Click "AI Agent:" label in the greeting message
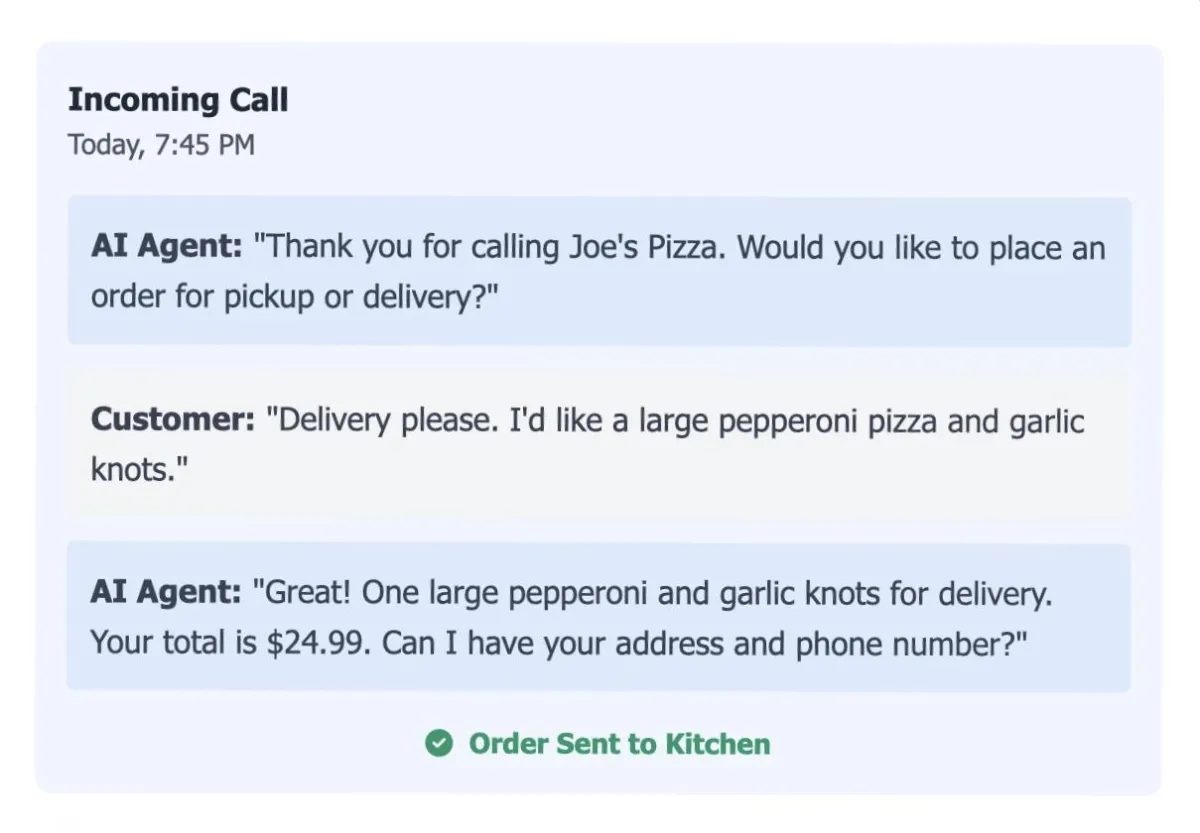Image resolution: width=1200 pixels, height=833 pixels. (x=166, y=247)
